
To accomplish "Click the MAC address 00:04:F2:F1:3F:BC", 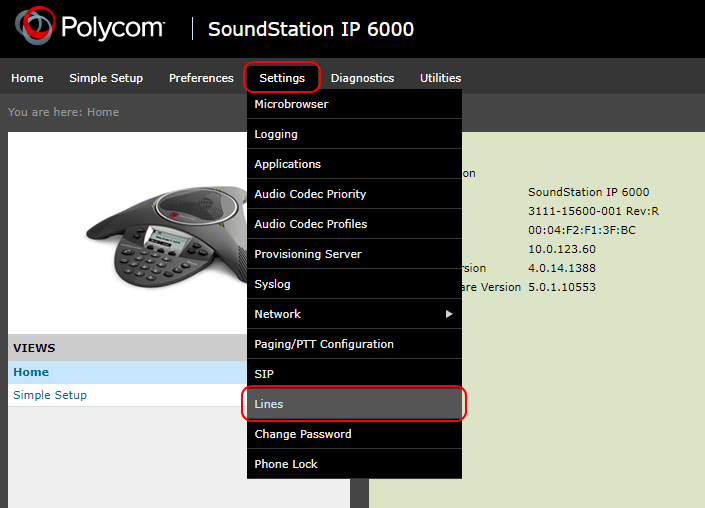I will tap(582, 230).
